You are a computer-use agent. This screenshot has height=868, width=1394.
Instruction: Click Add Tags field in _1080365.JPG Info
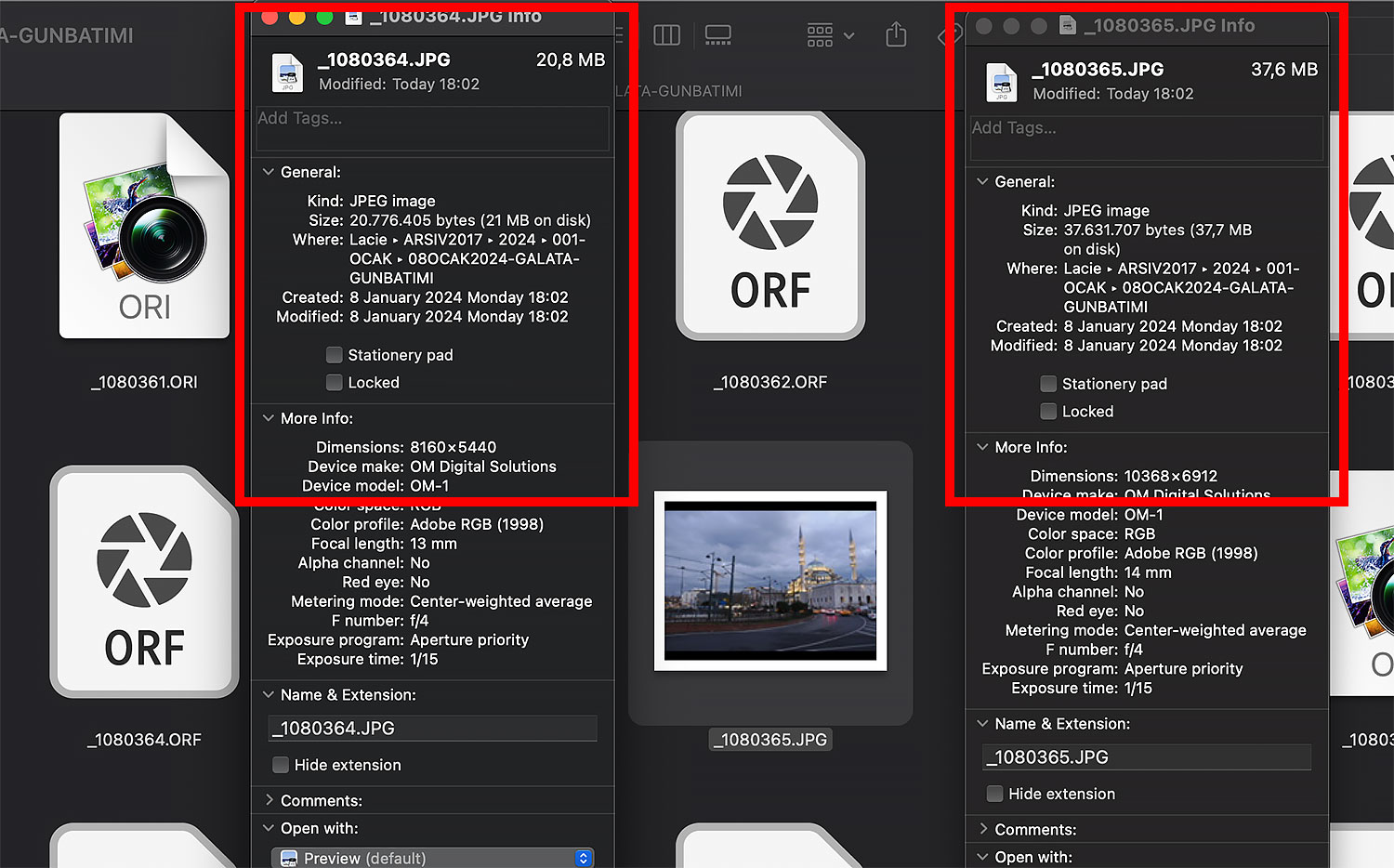[x=1146, y=138]
